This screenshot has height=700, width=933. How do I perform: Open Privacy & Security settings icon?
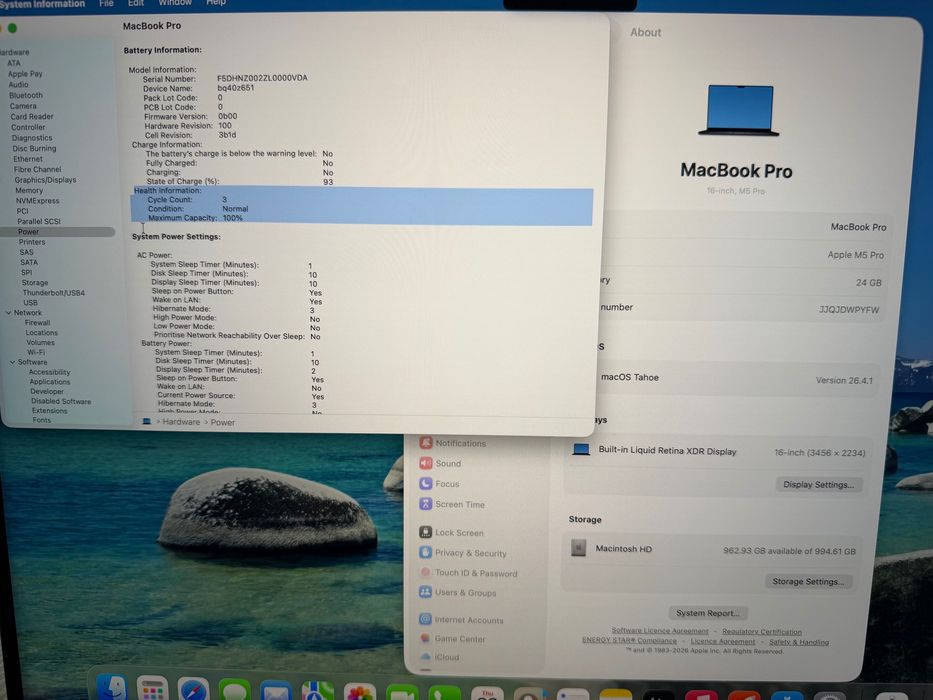coord(425,552)
